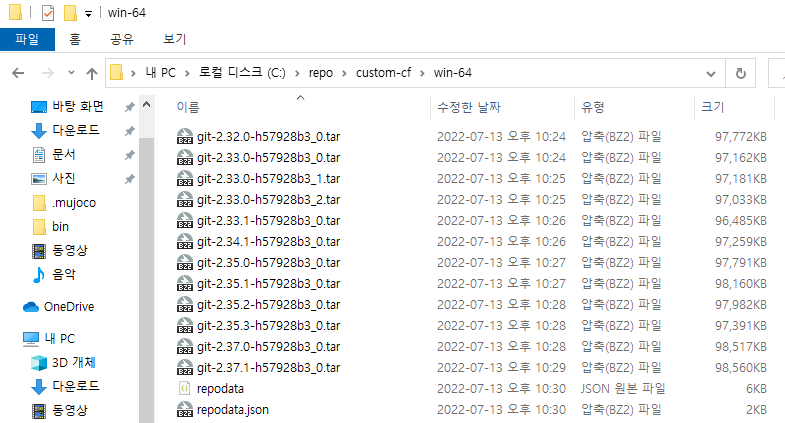Click win-64 in the address path

[x=453, y=73]
